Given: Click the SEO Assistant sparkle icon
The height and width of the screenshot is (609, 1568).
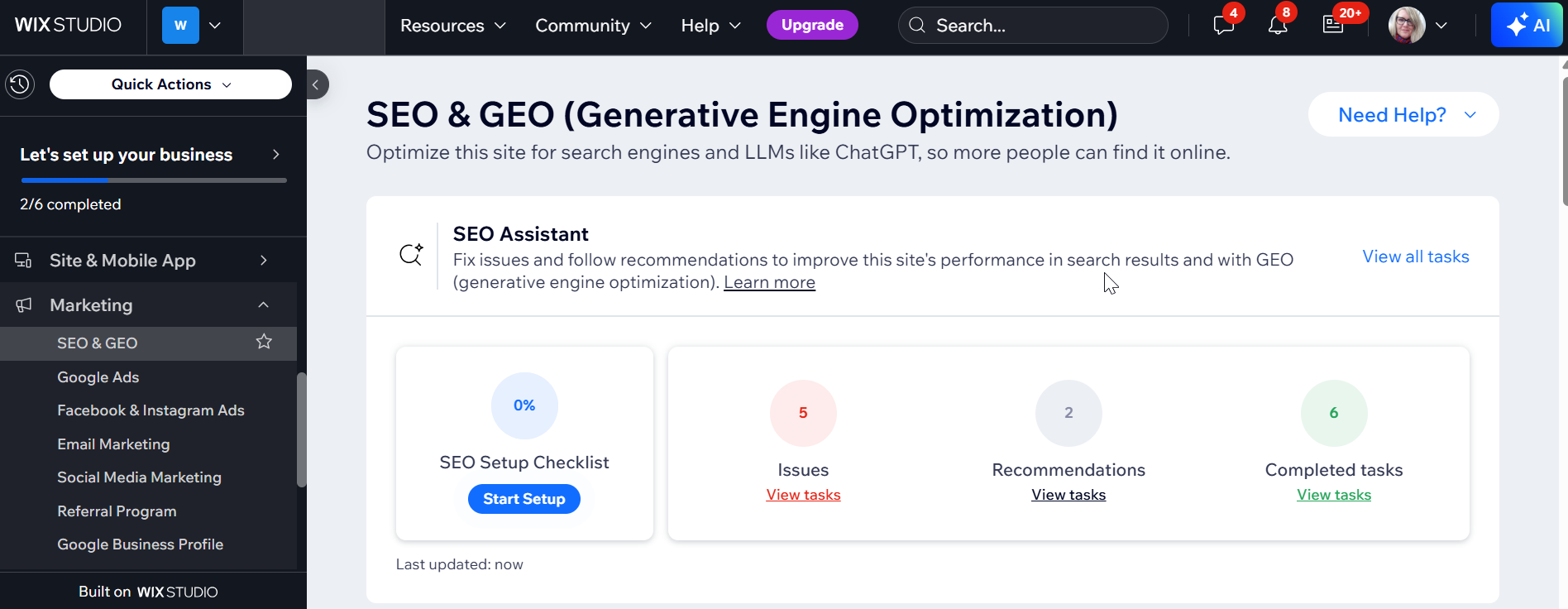Looking at the screenshot, I should (411, 255).
